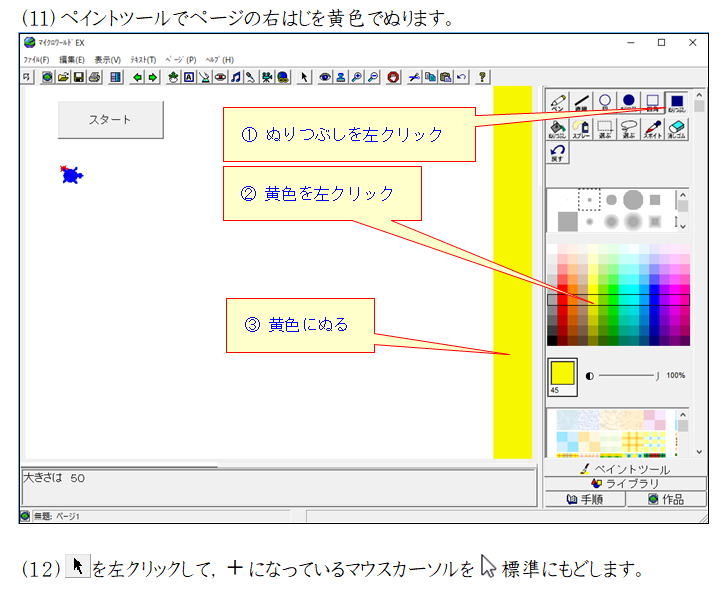
Task: Select the lasso selection tool
Action: (x=629, y=129)
